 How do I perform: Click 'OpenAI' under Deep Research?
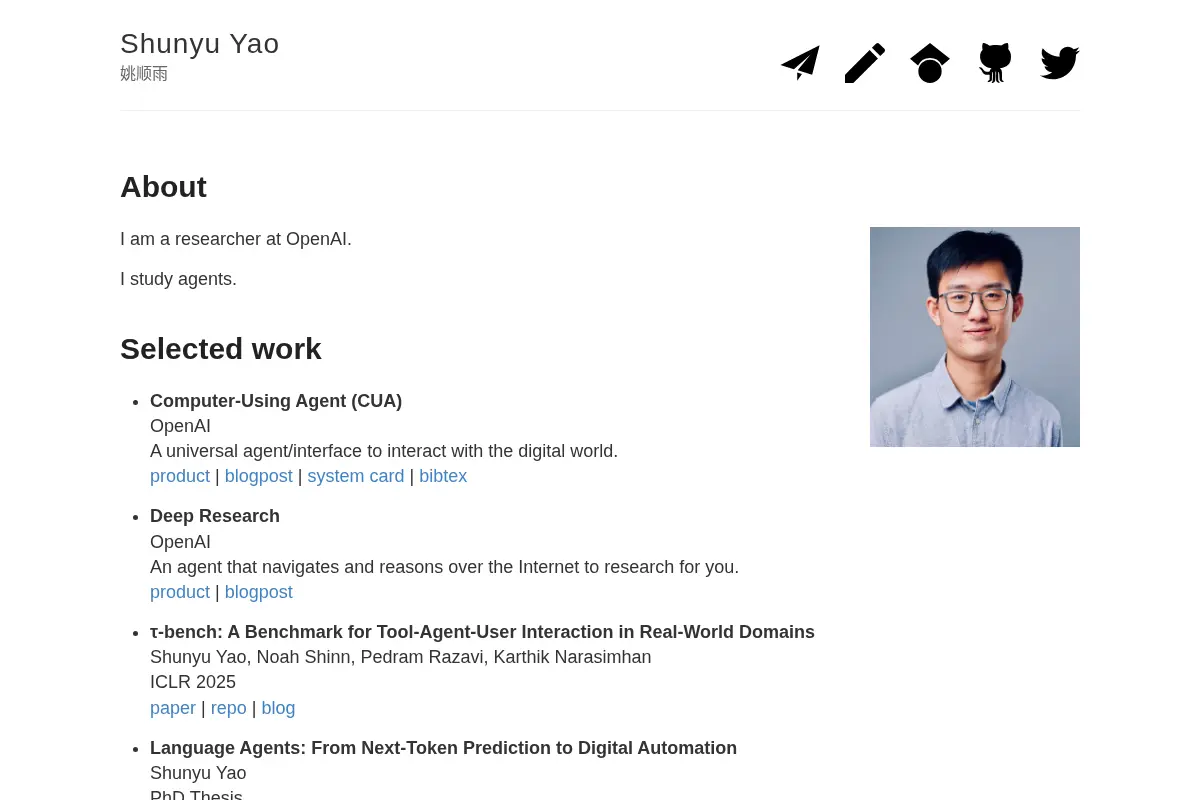click(x=180, y=542)
